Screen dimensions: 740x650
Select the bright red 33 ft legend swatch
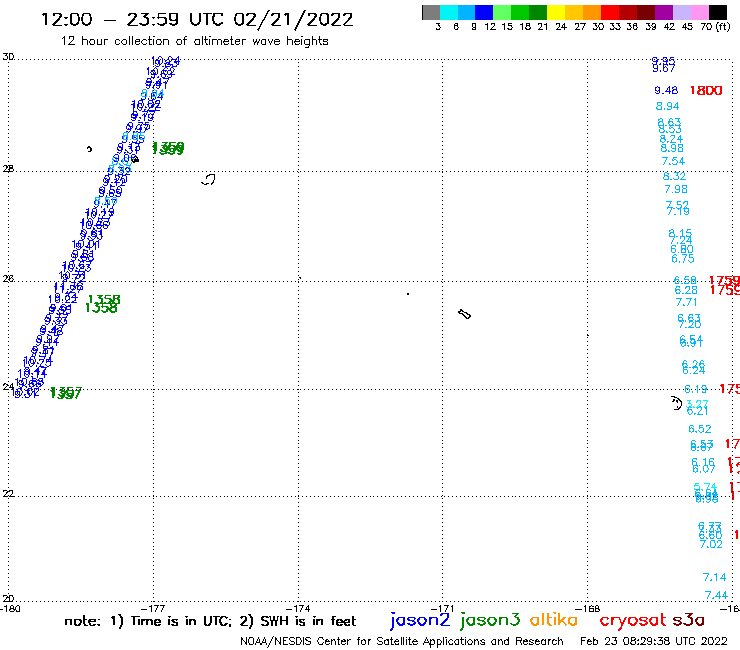coord(610,12)
